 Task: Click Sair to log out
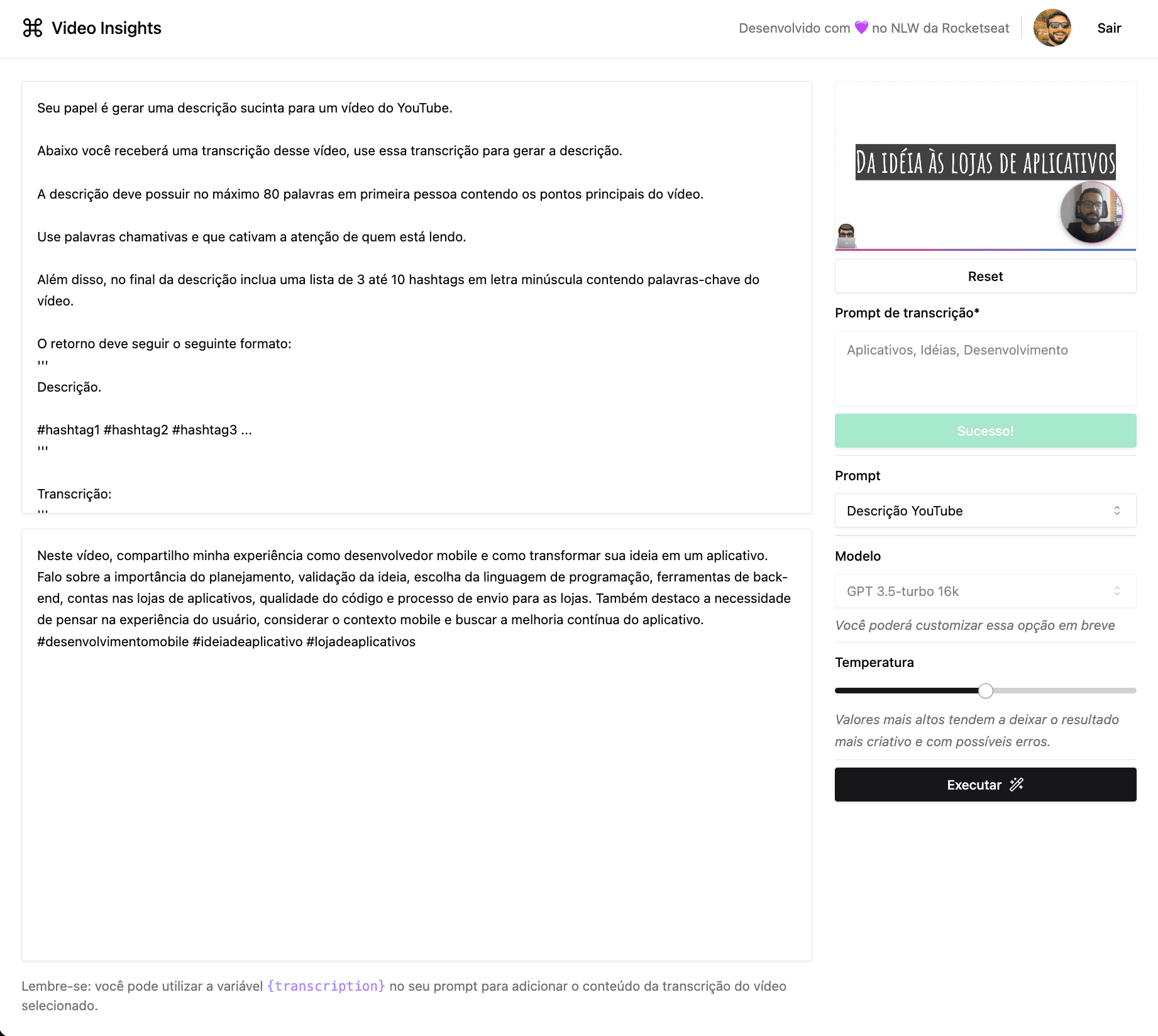tap(1109, 28)
